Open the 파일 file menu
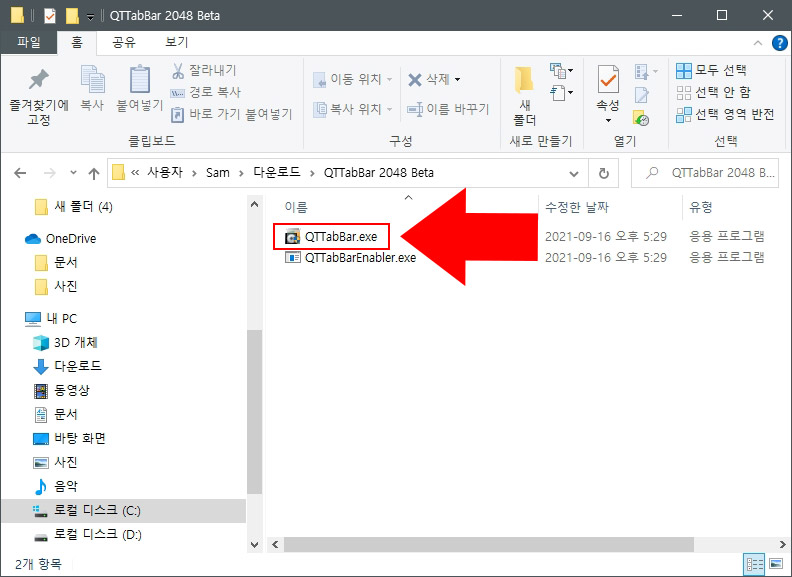This screenshot has height=577, width=792. [x=28, y=42]
